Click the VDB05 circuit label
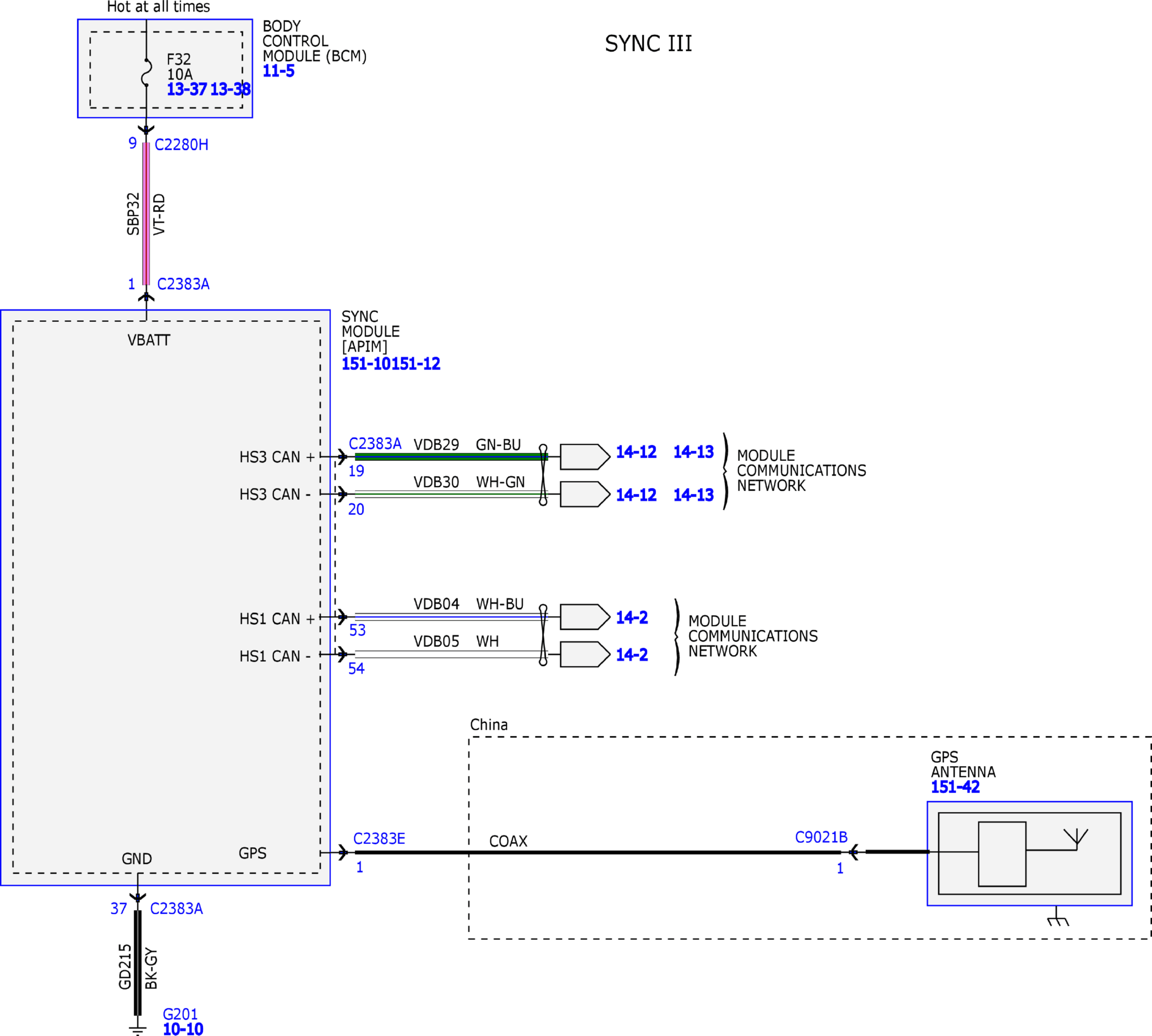Viewport: 1152px width, 1036px height. click(436, 642)
